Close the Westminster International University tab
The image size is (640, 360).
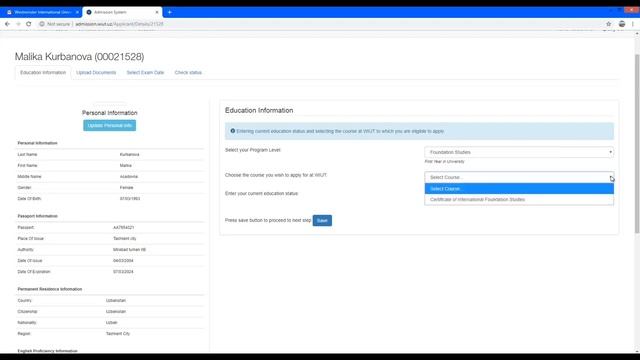[x=77, y=12]
